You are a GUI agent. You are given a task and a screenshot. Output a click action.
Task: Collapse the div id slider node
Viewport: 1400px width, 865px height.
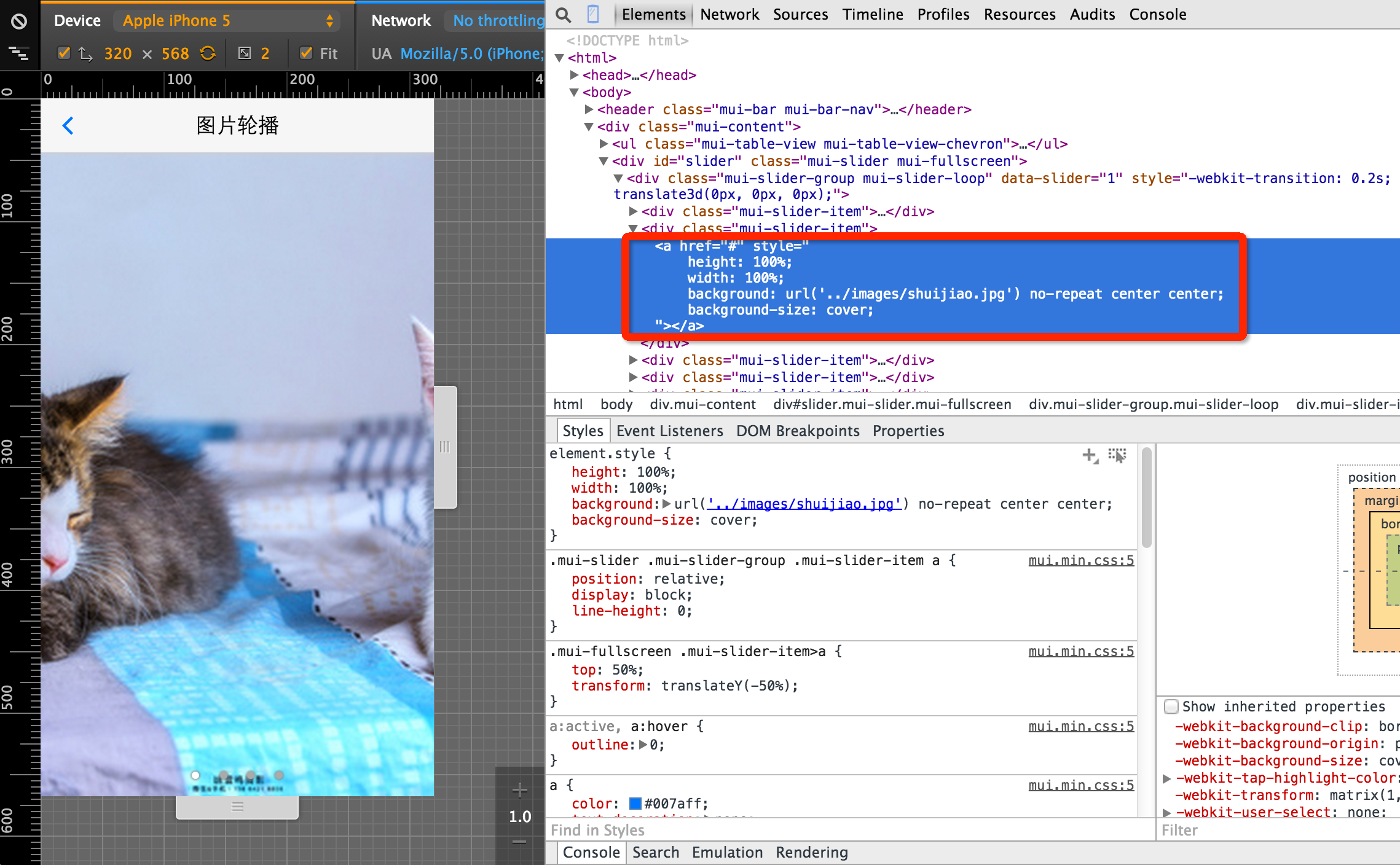click(x=604, y=161)
